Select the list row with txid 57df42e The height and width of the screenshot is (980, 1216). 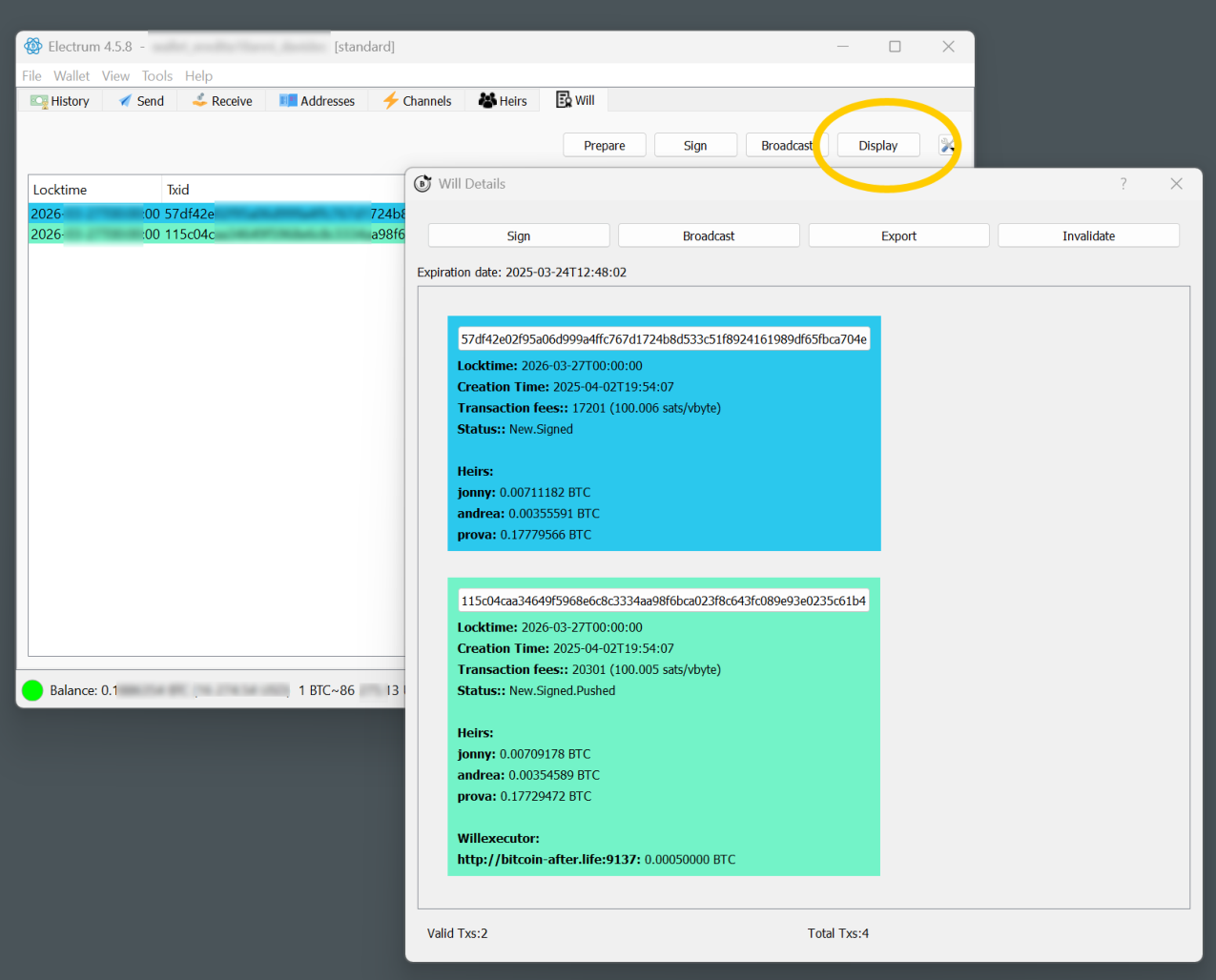point(216,214)
